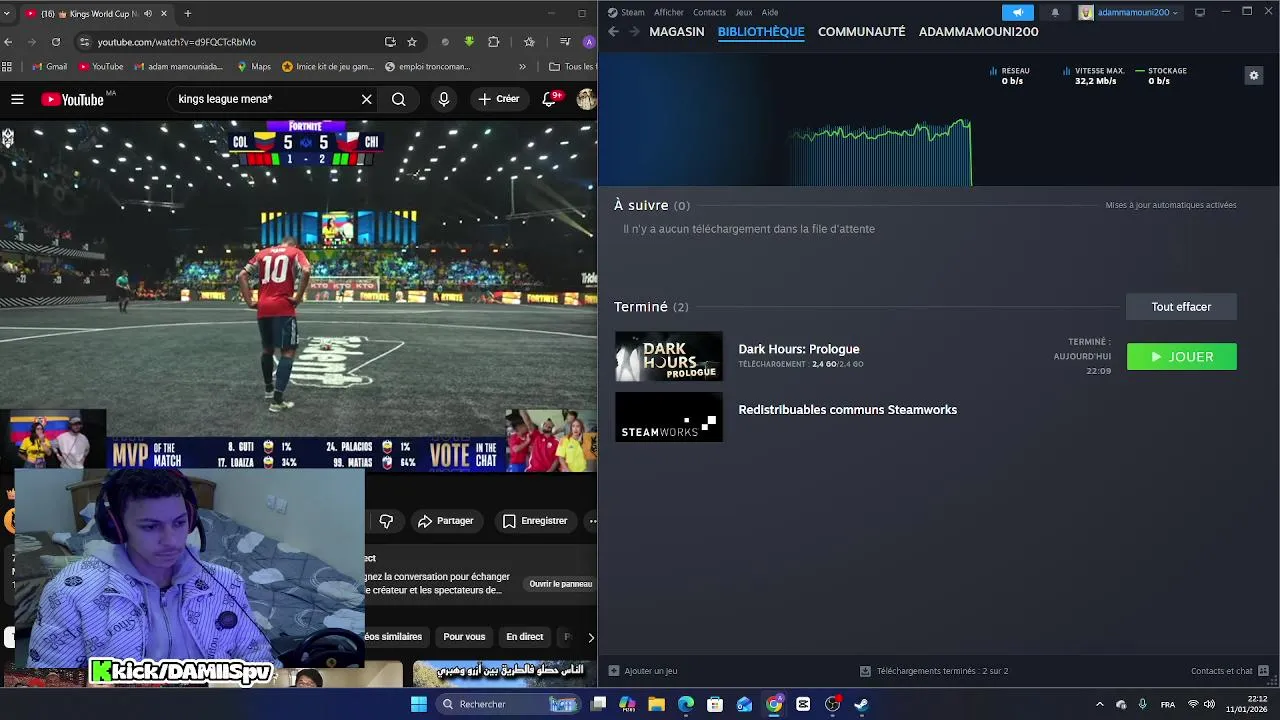Click Ouvrir le panneau chat button
This screenshot has height=720, width=1280.
click(x=561, y=584)
